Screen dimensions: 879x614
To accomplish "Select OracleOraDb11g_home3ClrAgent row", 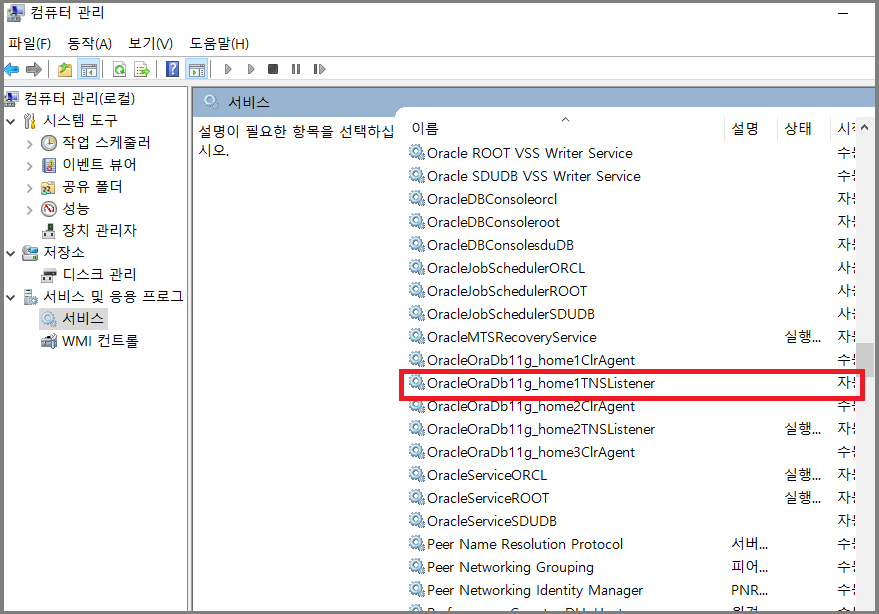I will (631, 452).
